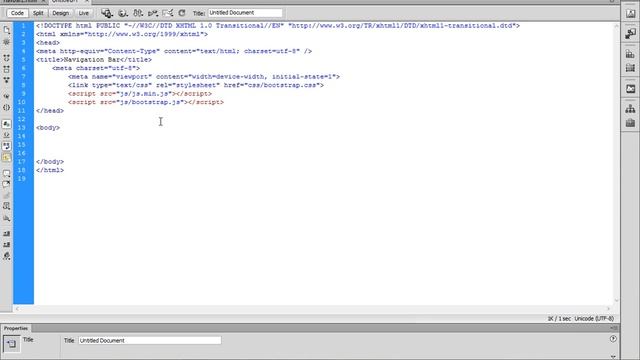Click the '<head>' opening tag line
This screenshot has width=640, height=360.
[48, 42]
